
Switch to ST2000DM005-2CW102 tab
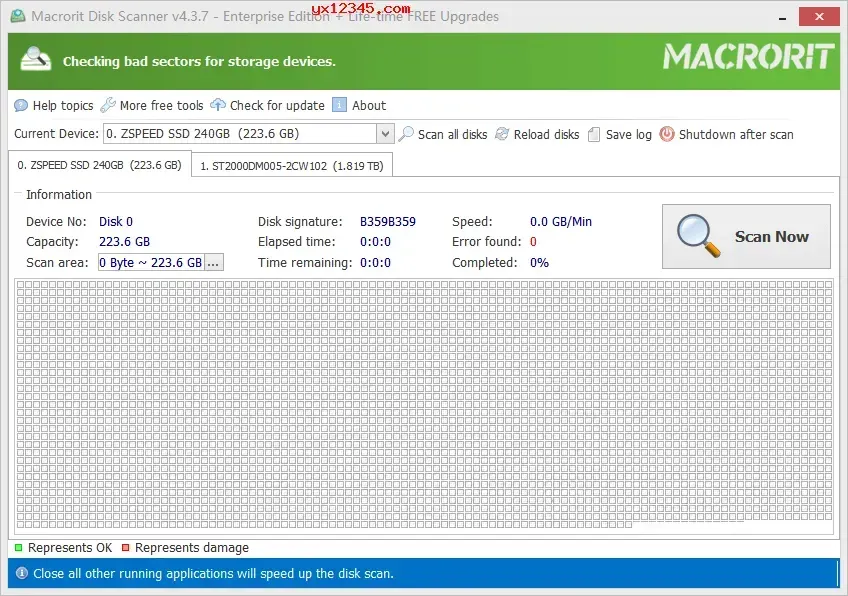pos(292,166)
